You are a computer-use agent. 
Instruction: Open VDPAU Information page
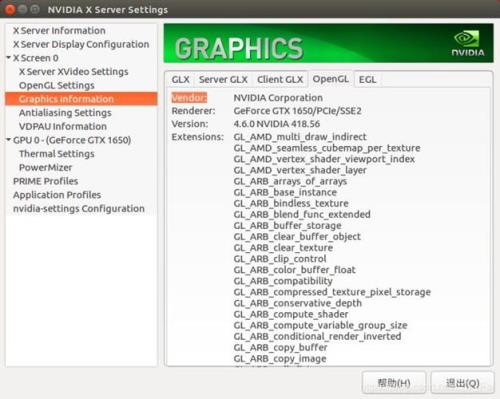pos(63,126)
